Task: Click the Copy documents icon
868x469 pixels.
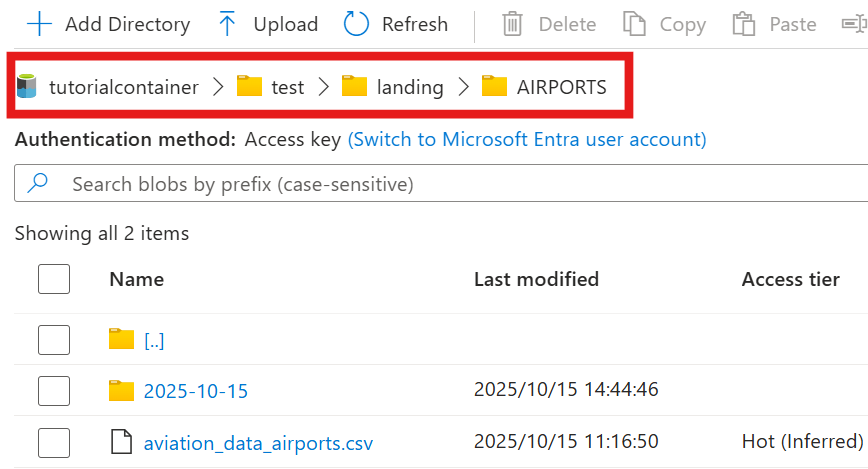Action: click(x=633, y=24)
